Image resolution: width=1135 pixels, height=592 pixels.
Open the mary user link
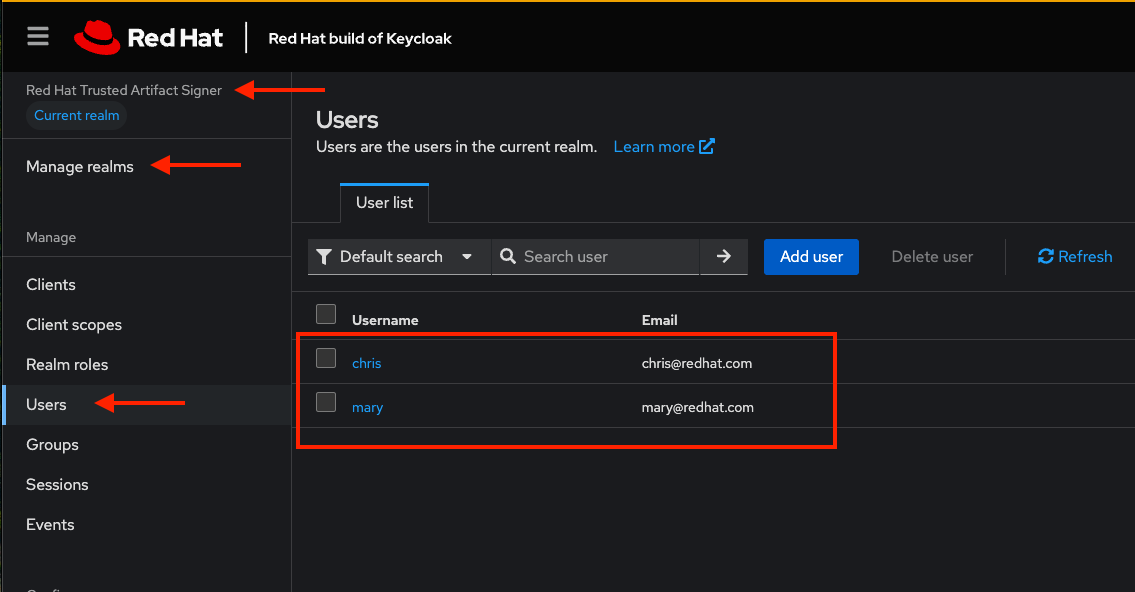coord(367,407)
